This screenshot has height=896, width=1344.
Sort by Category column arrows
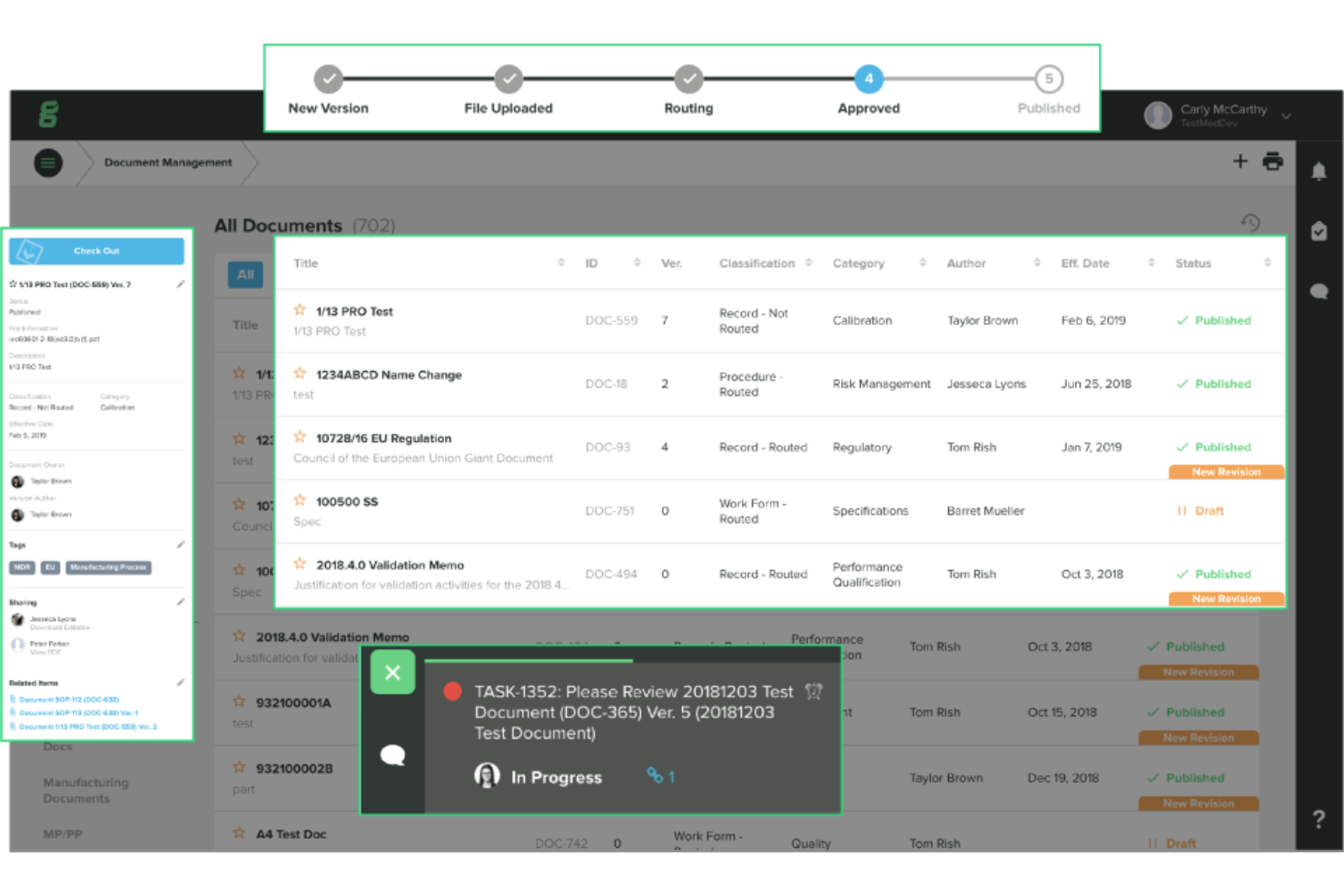coord(923,263)
